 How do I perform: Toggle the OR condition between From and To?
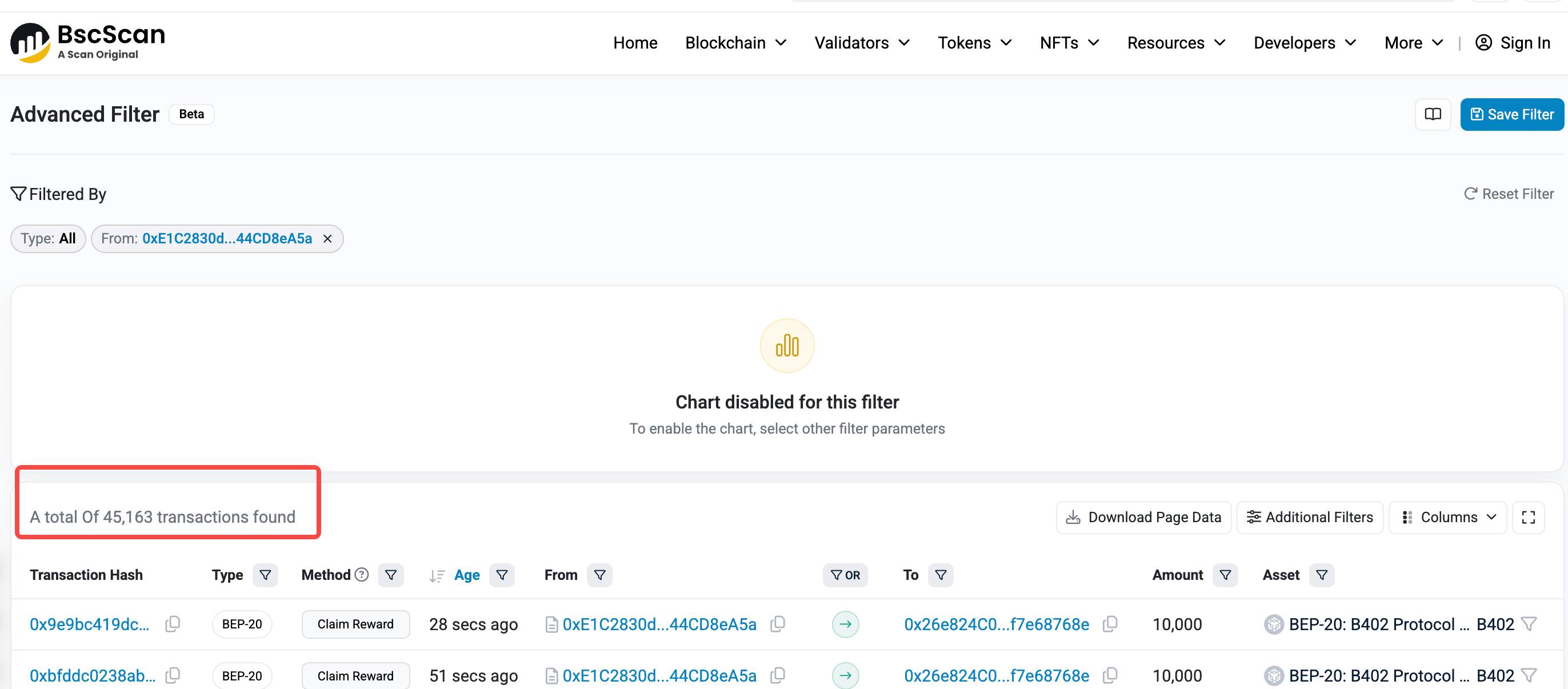[x=846, y=575]
